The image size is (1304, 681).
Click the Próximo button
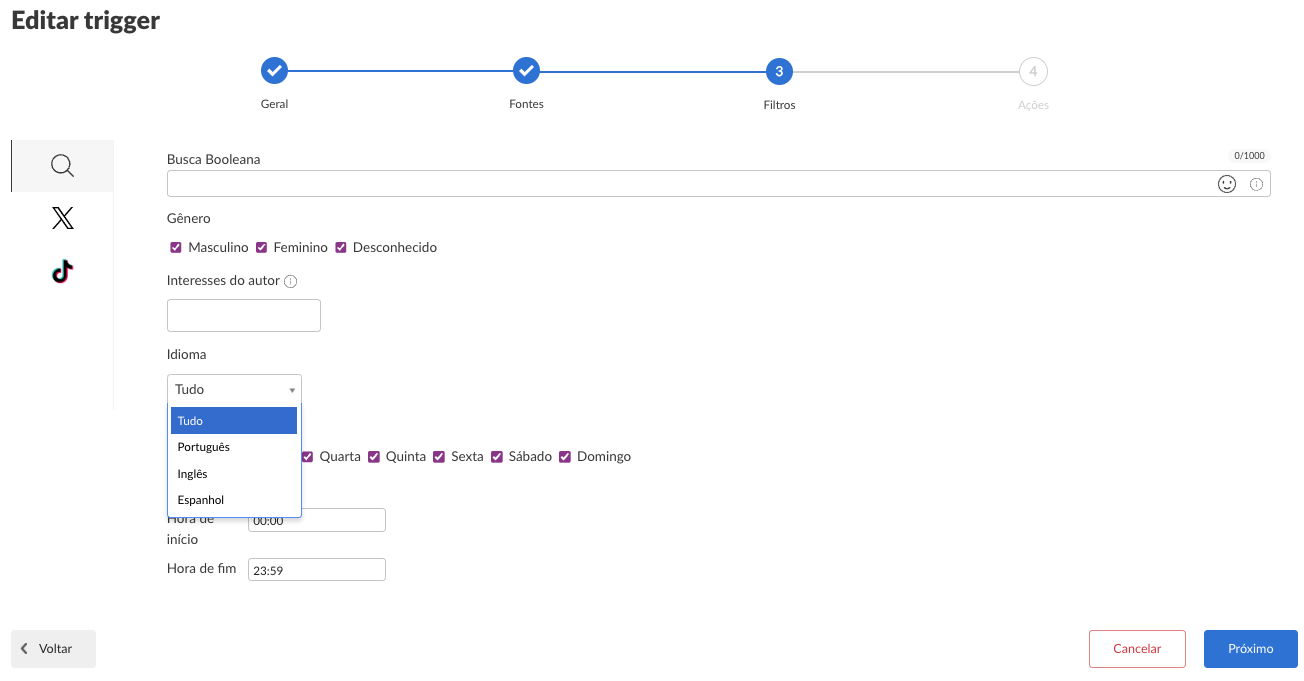1250,648
